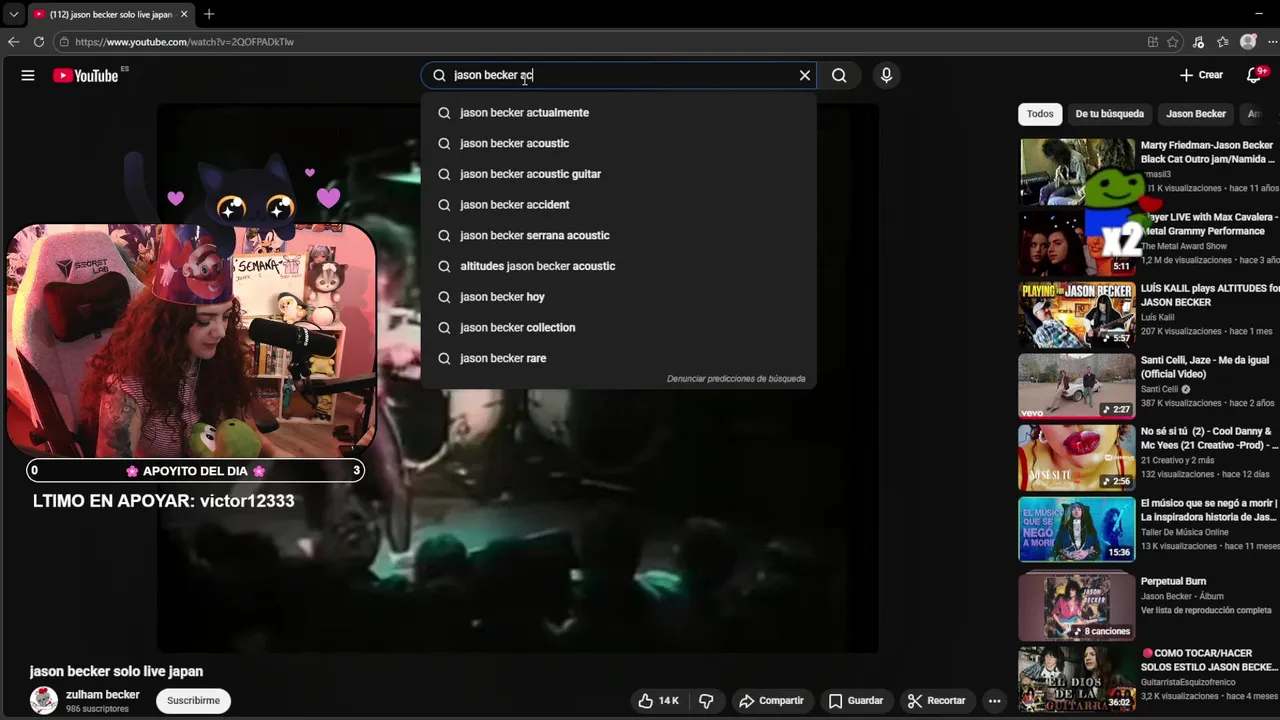This screenshot has width=1280, height=720.
Task: Open the Metal Grammy Performance video thumbnail
Action: 1076,243
